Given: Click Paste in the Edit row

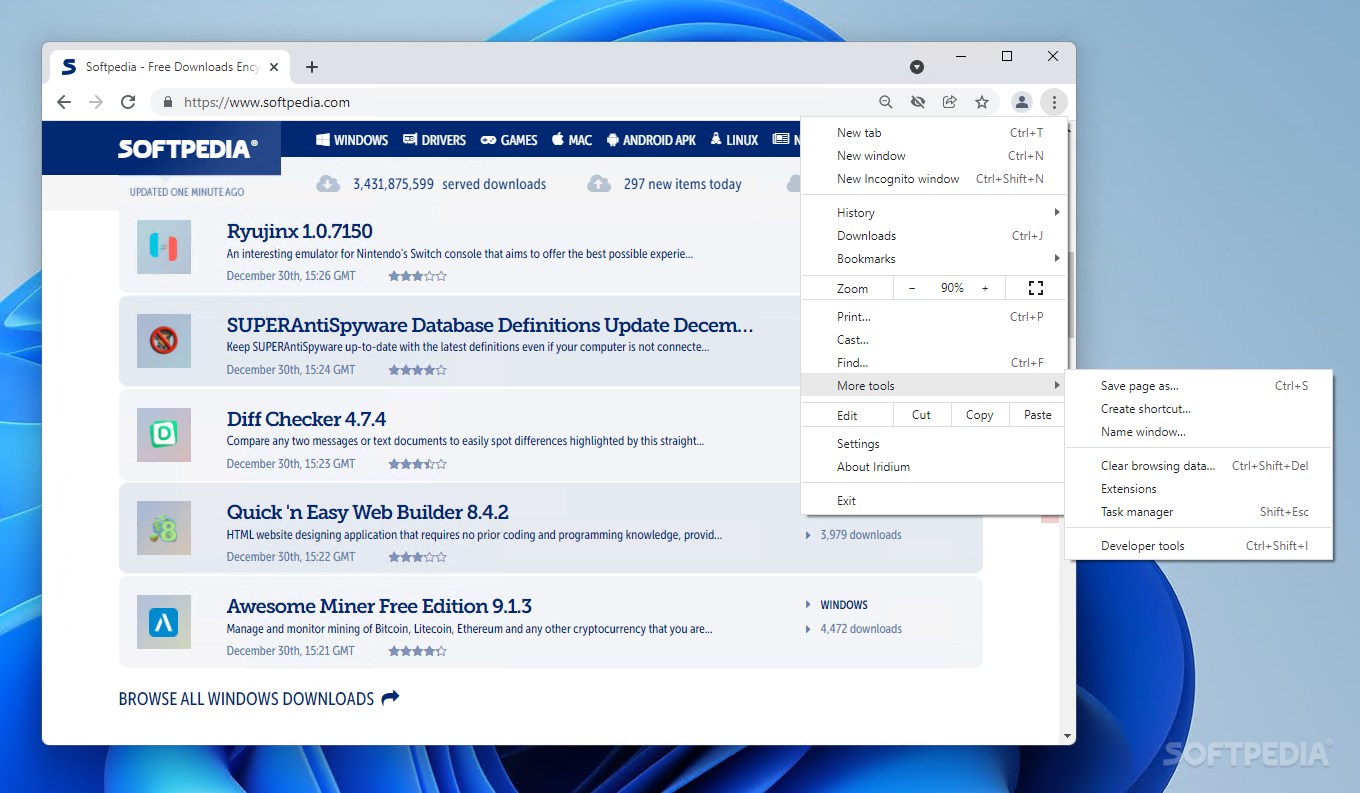Looking at the screenshot, I should pyautogui.click(x=1037, y=415).
